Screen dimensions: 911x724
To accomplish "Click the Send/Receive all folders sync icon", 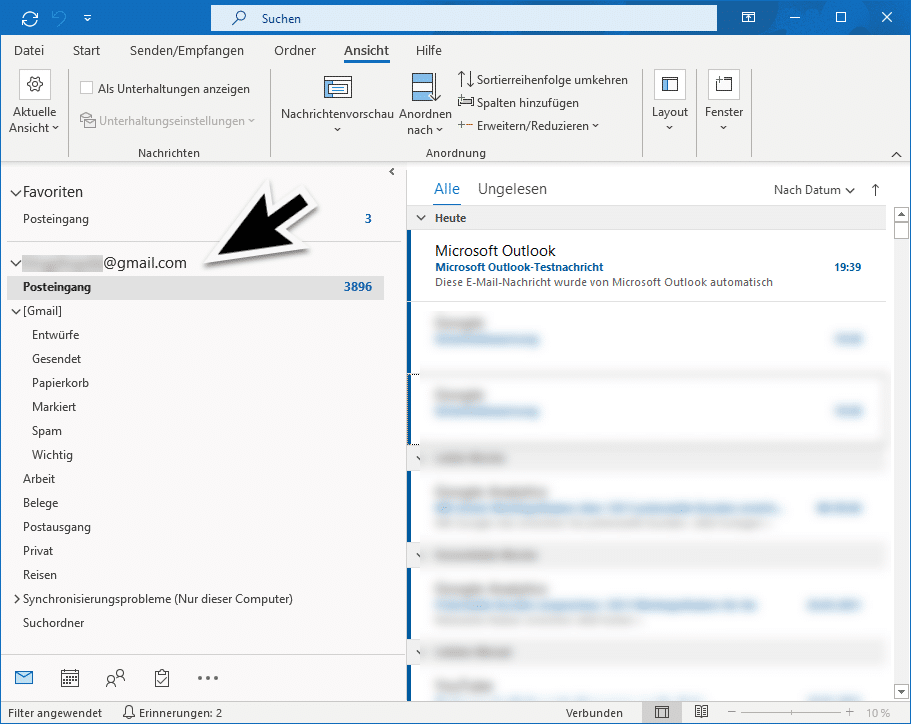I will 30,19.
